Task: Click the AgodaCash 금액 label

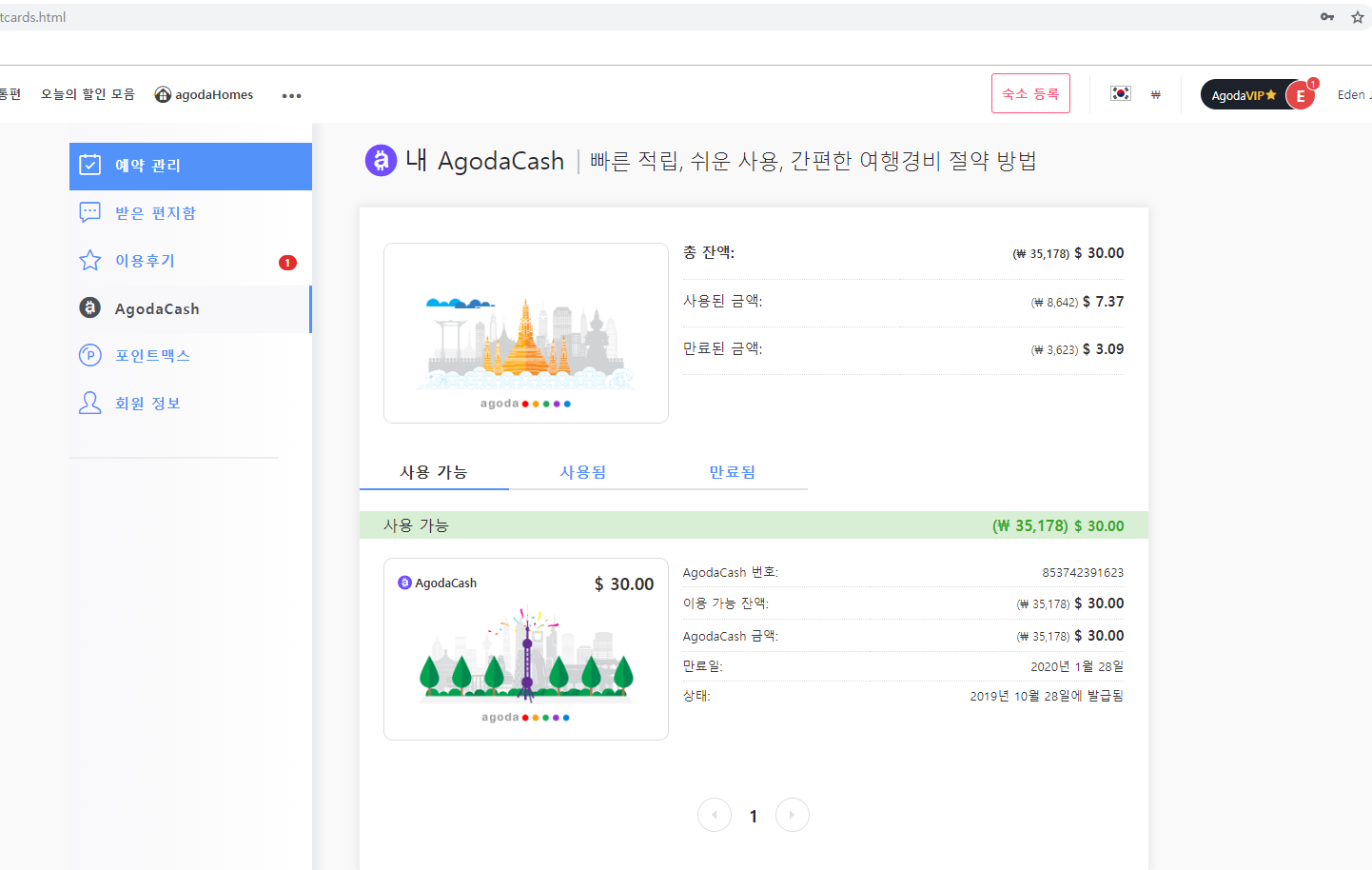Action: (x=731, y=636)
